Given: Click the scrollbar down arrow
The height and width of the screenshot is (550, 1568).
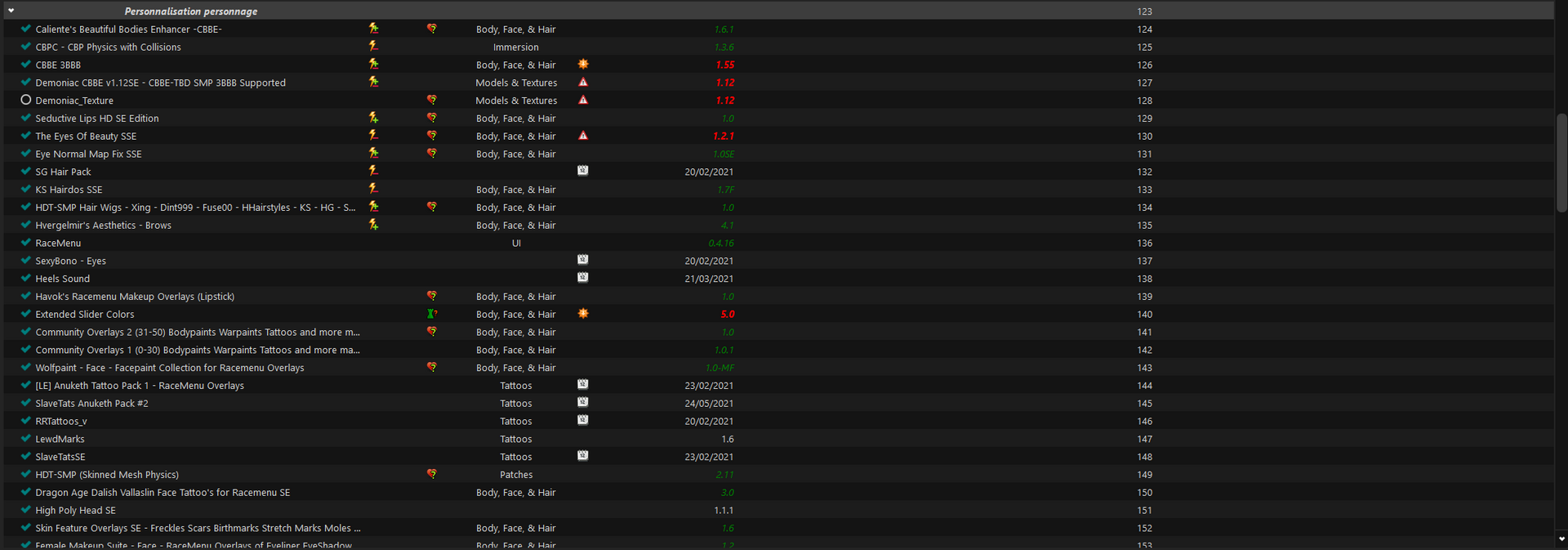Looking at the screenshot, I should coord(1561,539).
